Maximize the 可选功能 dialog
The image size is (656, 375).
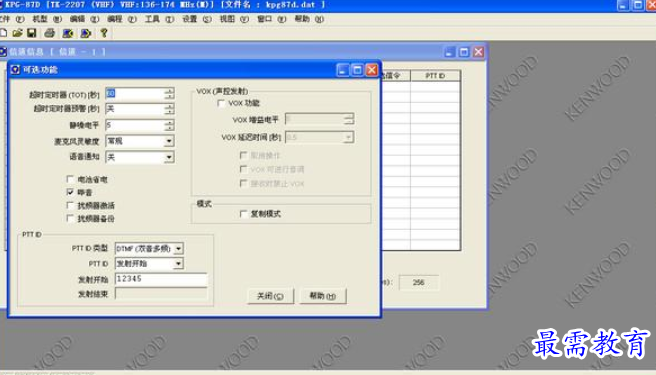click(357, 70)
